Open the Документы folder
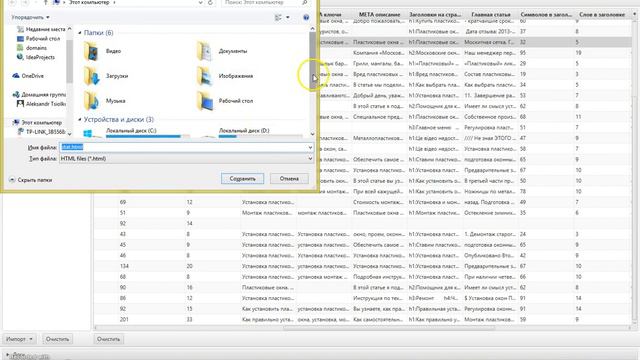 tap(222, 51)
